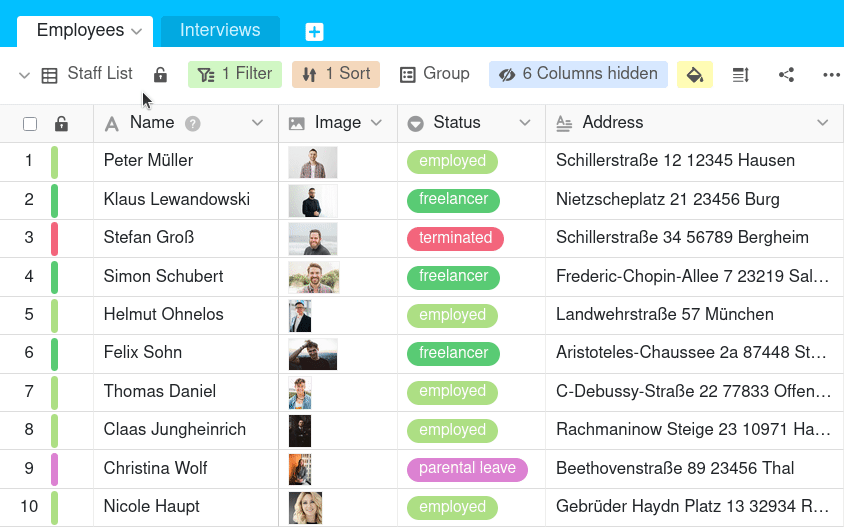Image resolution: width=844 pixels, height=527 pixels.
Task: Show the 6 hidden columns panel
Action: pos(578,74)
